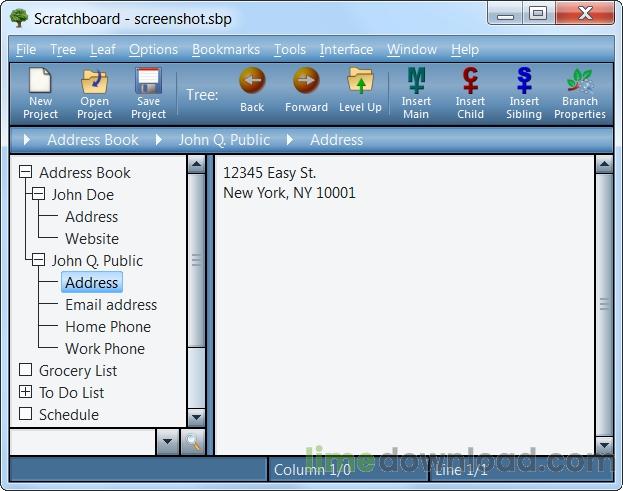Click the Open Project icon
The height and width of the screenshot is (491, 623).
(94, 82)
